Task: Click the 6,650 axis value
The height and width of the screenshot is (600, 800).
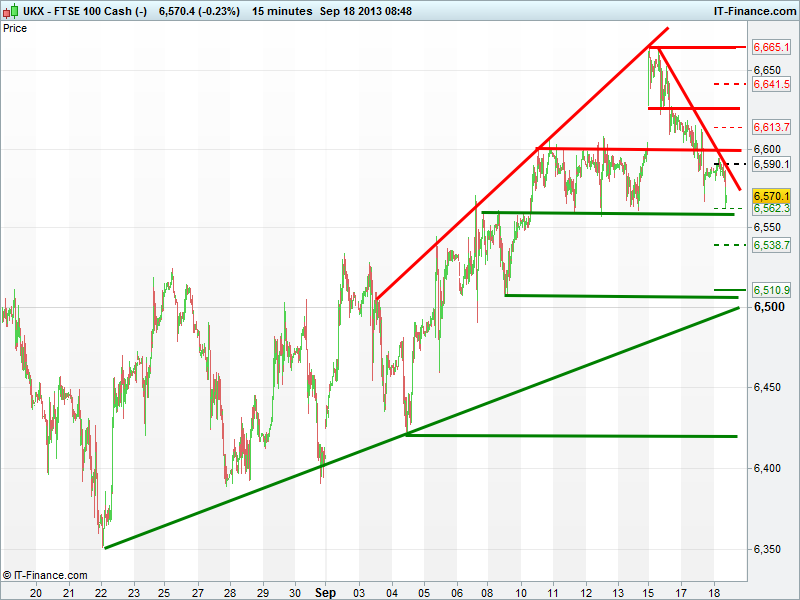Action: (x=767, y=70)
